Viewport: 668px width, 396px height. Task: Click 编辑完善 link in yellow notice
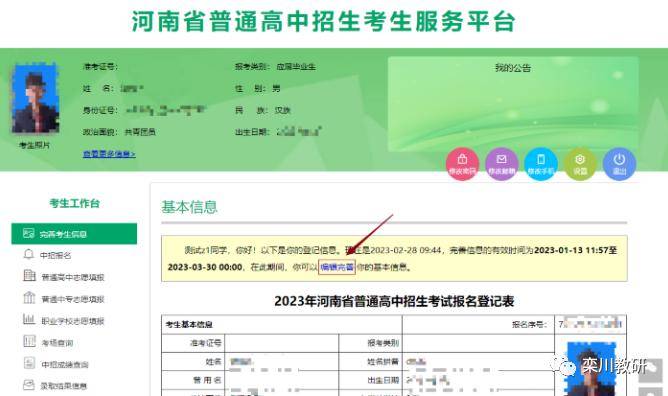pyautogui.click(x=337, y=267)
